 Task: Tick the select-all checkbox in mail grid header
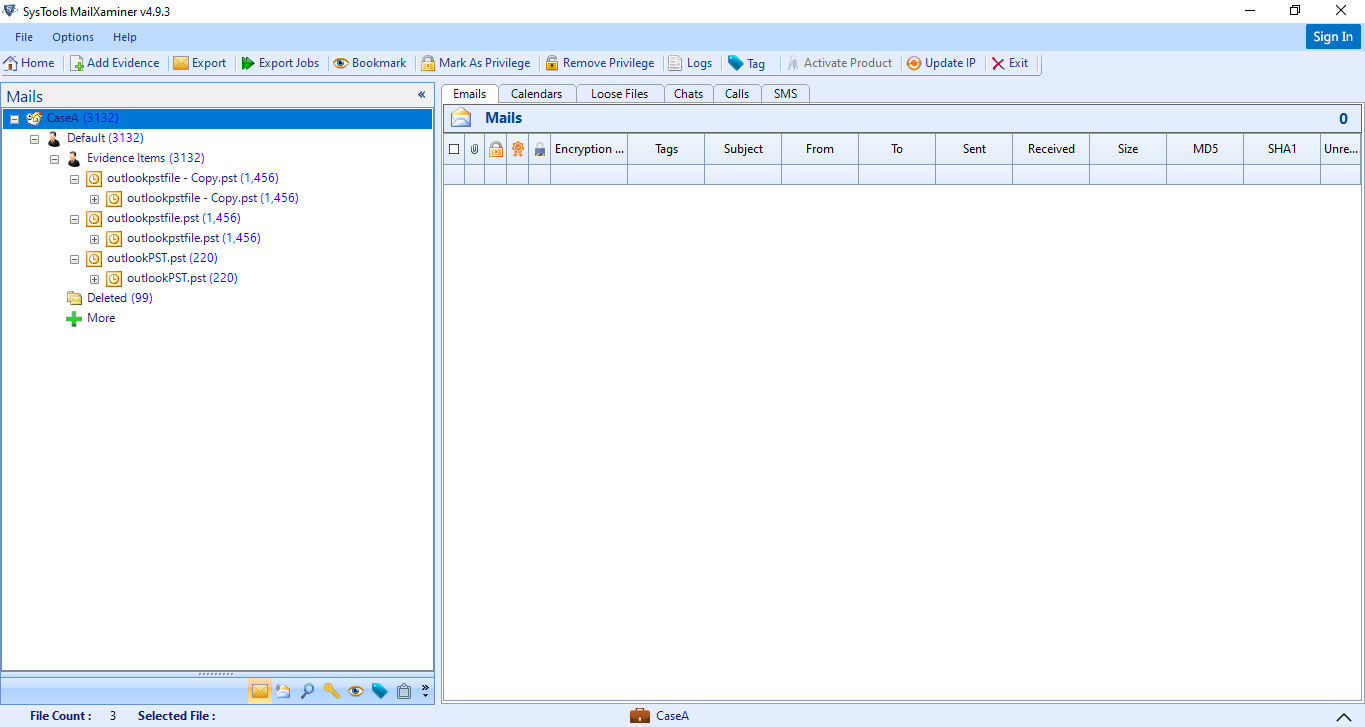coord(454,149)
